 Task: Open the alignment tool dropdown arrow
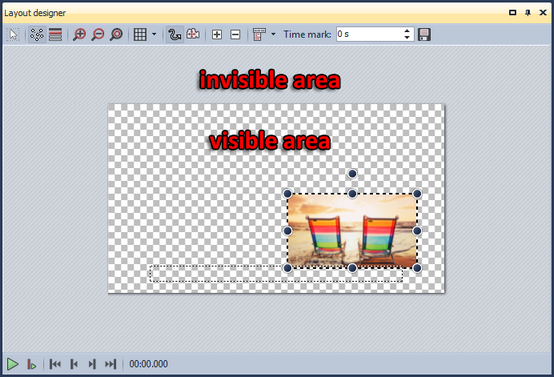[x=273, y=34]
